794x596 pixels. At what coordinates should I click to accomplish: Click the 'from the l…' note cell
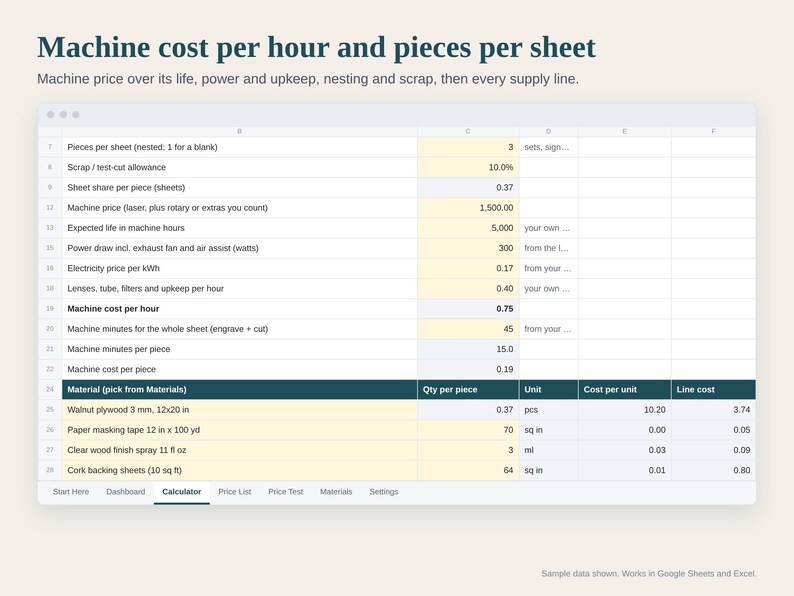[548, 248]
